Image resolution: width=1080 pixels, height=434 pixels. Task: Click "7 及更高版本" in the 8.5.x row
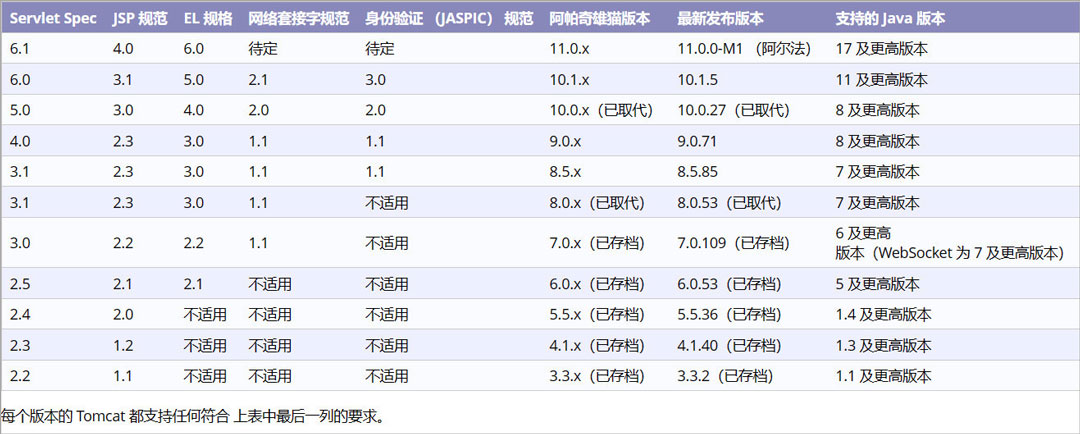click(x=878, y=172)
